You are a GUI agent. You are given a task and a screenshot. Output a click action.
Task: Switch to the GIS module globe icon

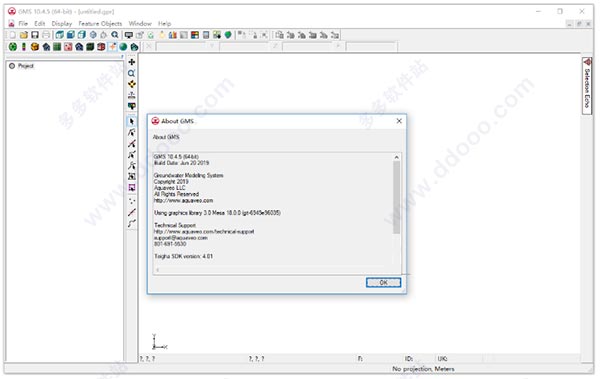[123, 47]
